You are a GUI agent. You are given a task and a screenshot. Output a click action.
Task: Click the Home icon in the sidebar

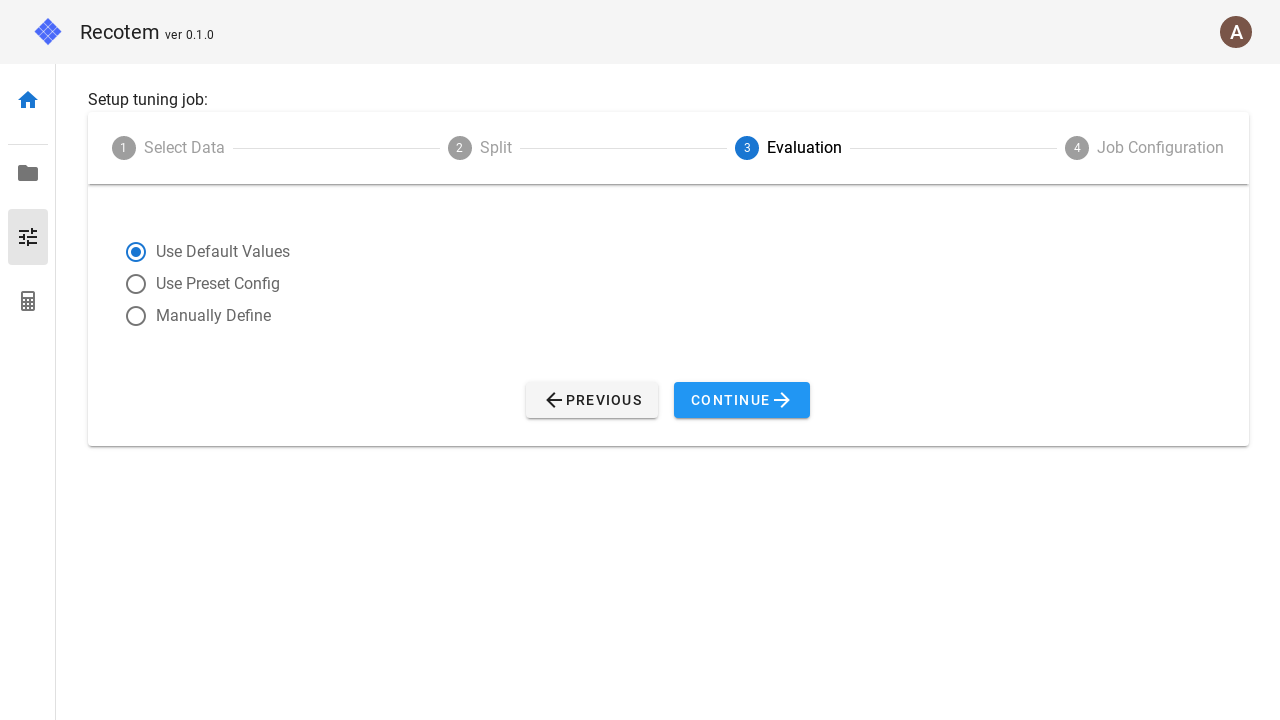[27, 100]
